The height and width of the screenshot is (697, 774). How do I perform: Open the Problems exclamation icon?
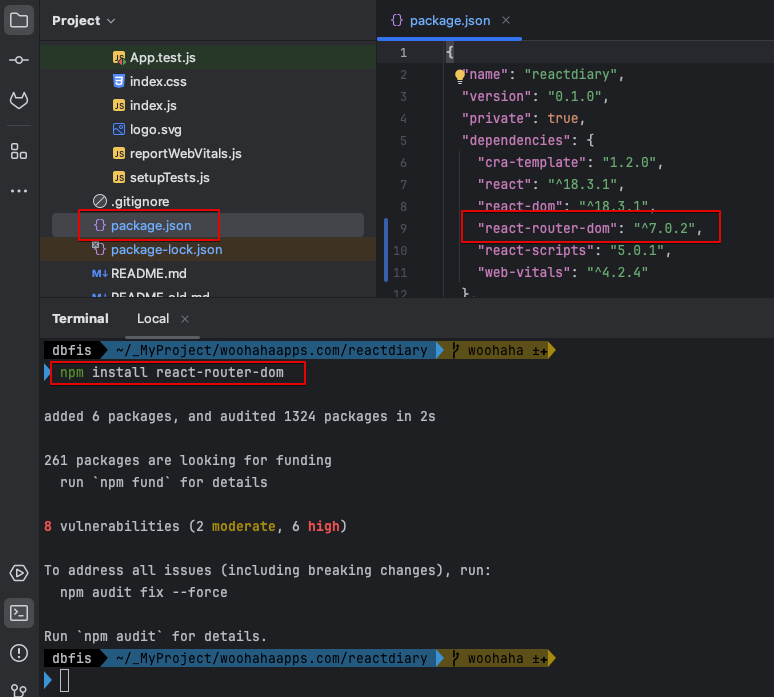click(19, 653)
